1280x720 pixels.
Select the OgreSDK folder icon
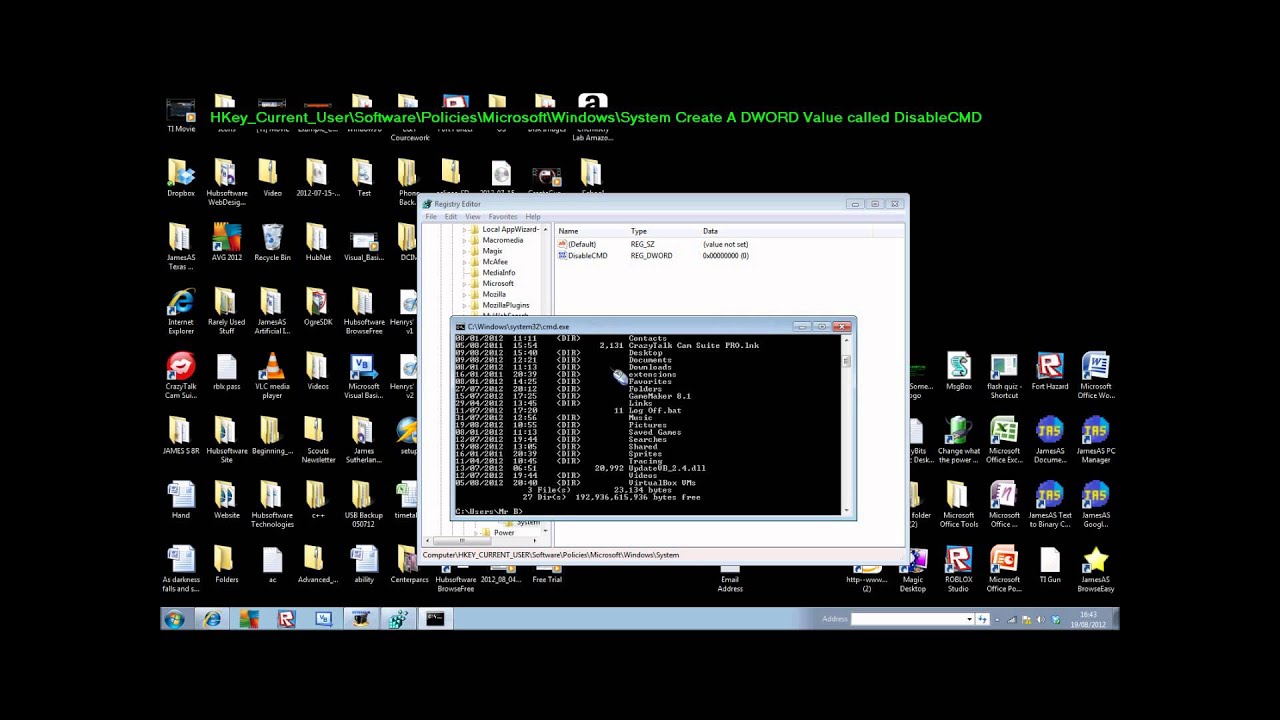coord(317,306)
